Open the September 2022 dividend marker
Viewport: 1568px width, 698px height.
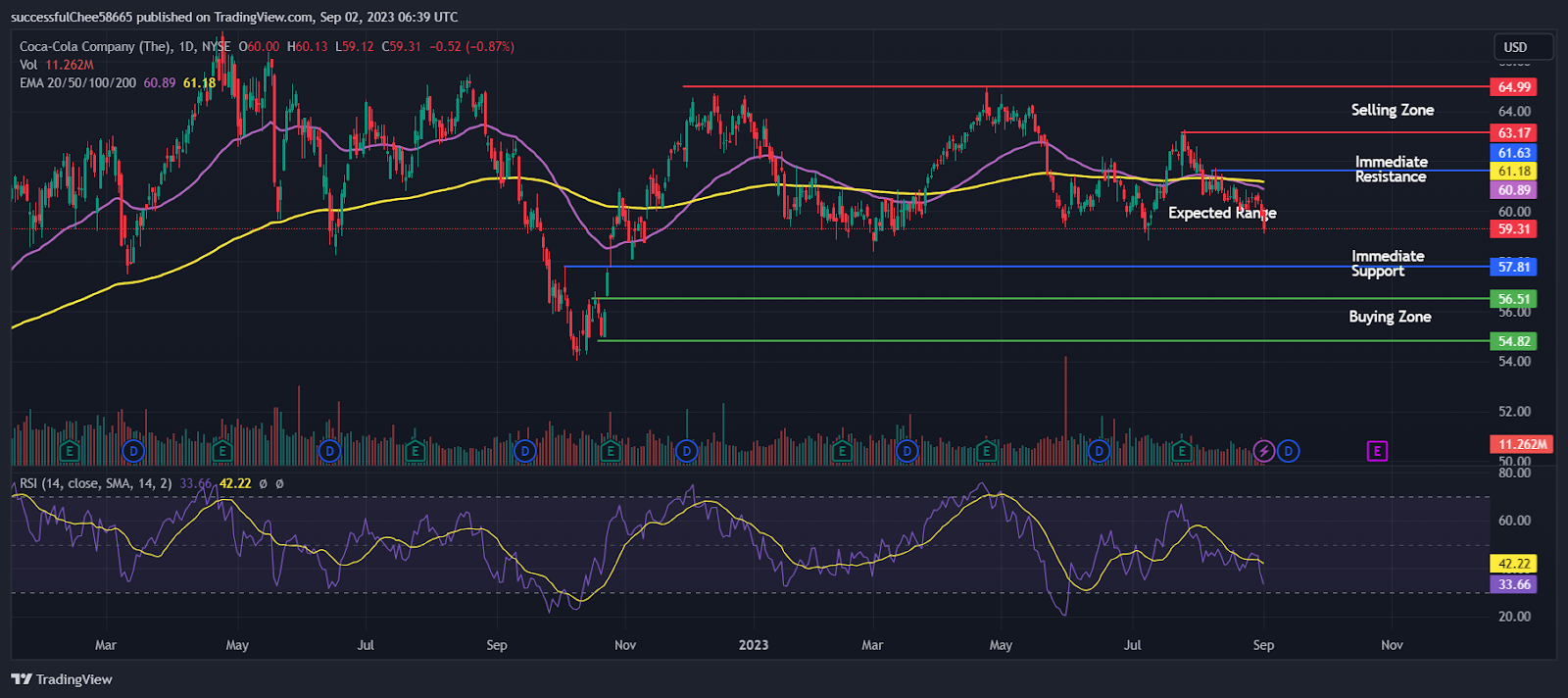pyautogui.click(x=525, y=451)
